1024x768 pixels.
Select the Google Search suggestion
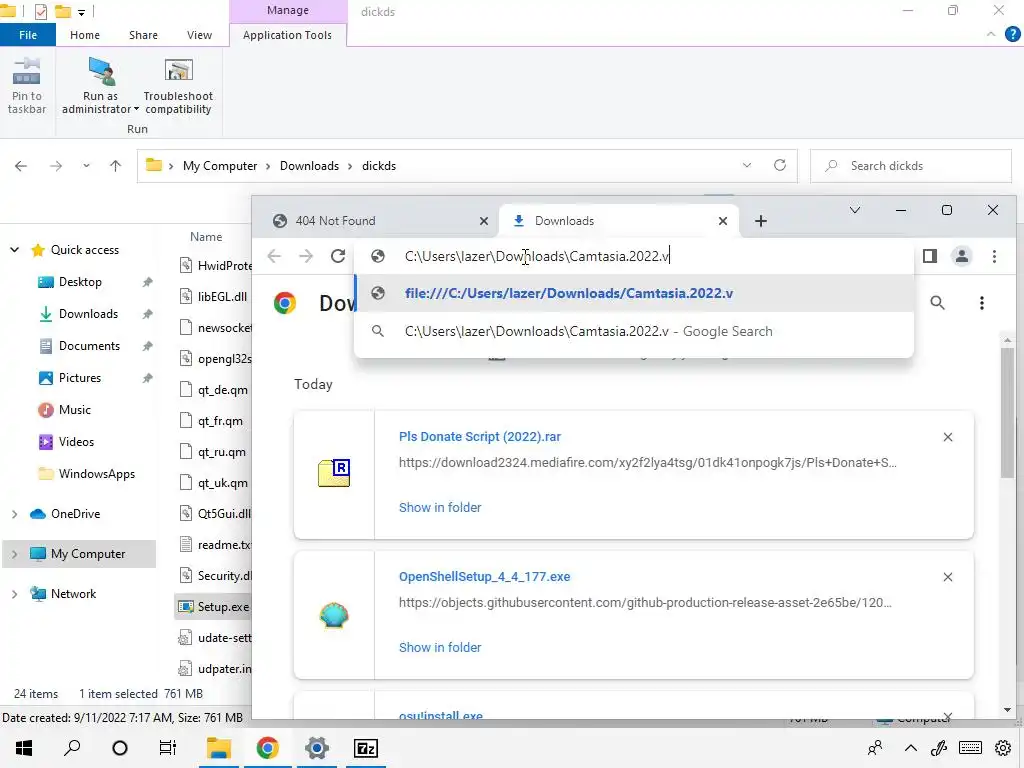click(633, 331)
